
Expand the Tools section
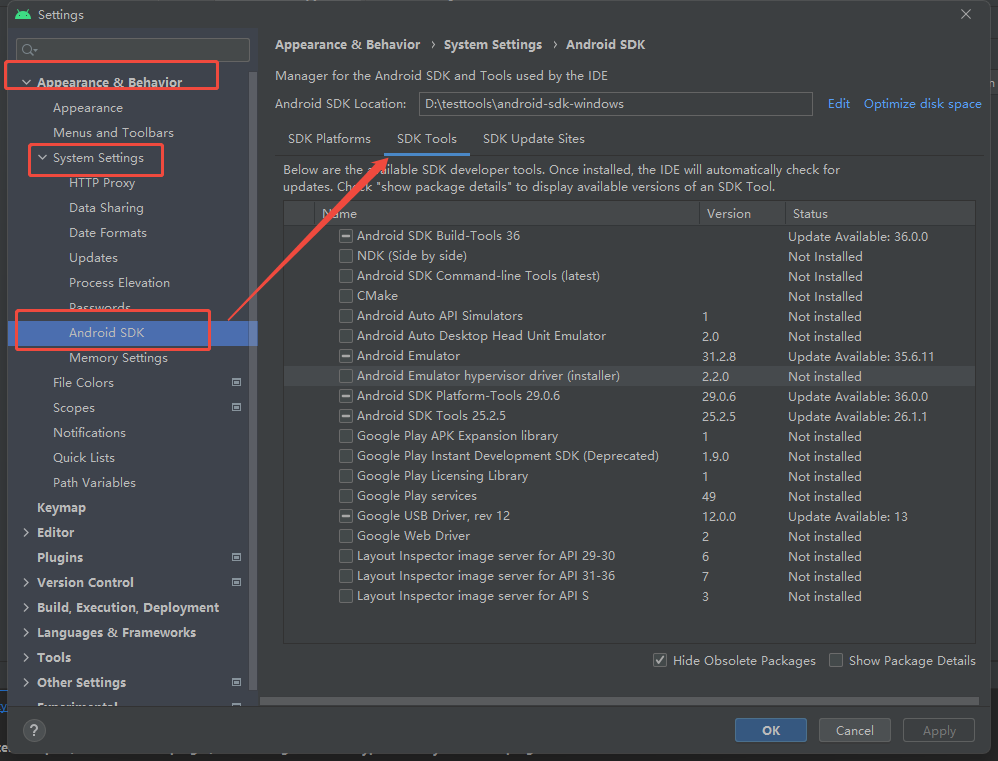[x=26, y=657]
